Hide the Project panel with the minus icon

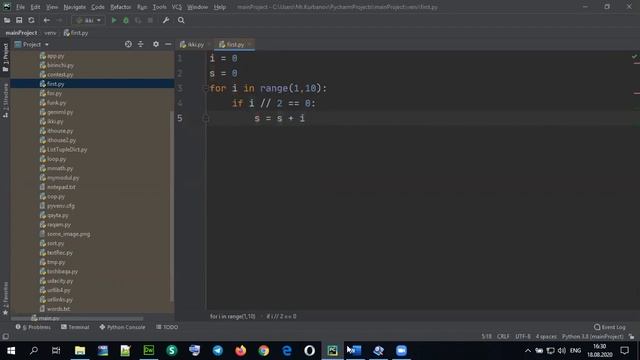[168, 44]
